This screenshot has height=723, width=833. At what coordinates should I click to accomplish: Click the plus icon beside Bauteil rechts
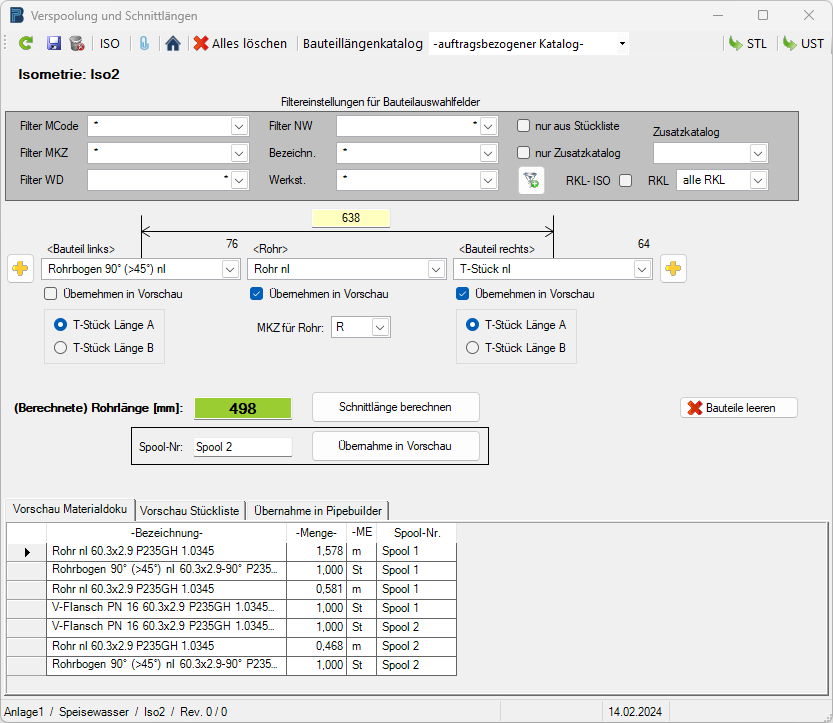pyautogui.click(x=673, y=269)
